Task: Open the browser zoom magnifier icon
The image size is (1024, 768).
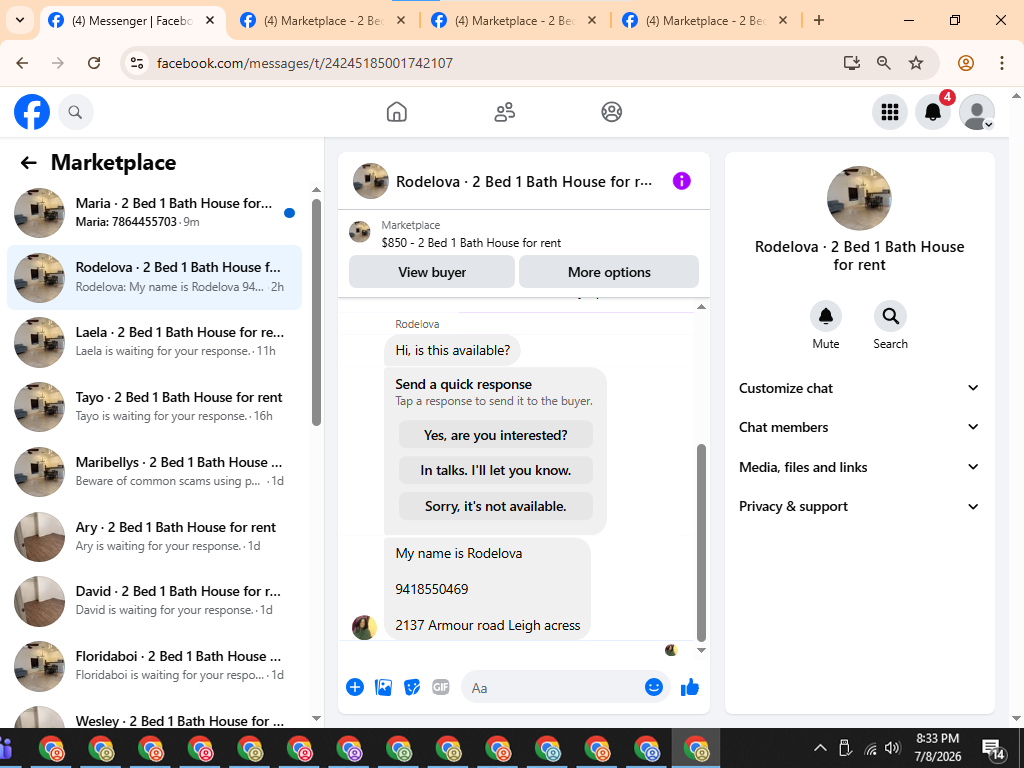Action: [x=884, y=63]
